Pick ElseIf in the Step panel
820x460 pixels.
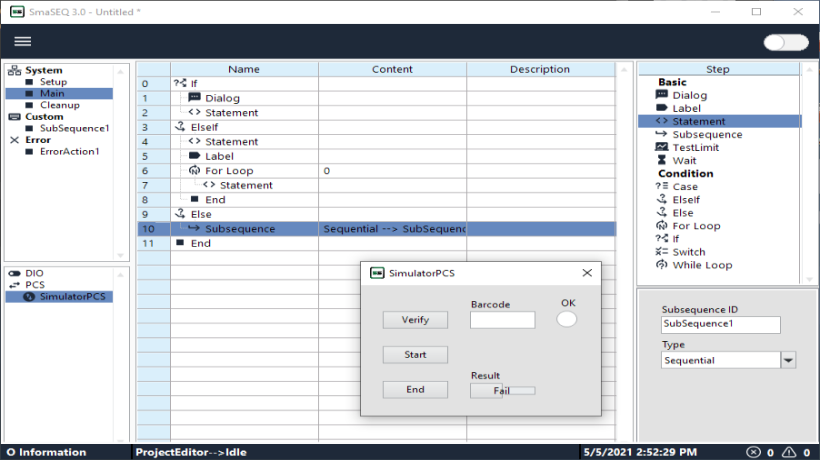pos(686,200)
